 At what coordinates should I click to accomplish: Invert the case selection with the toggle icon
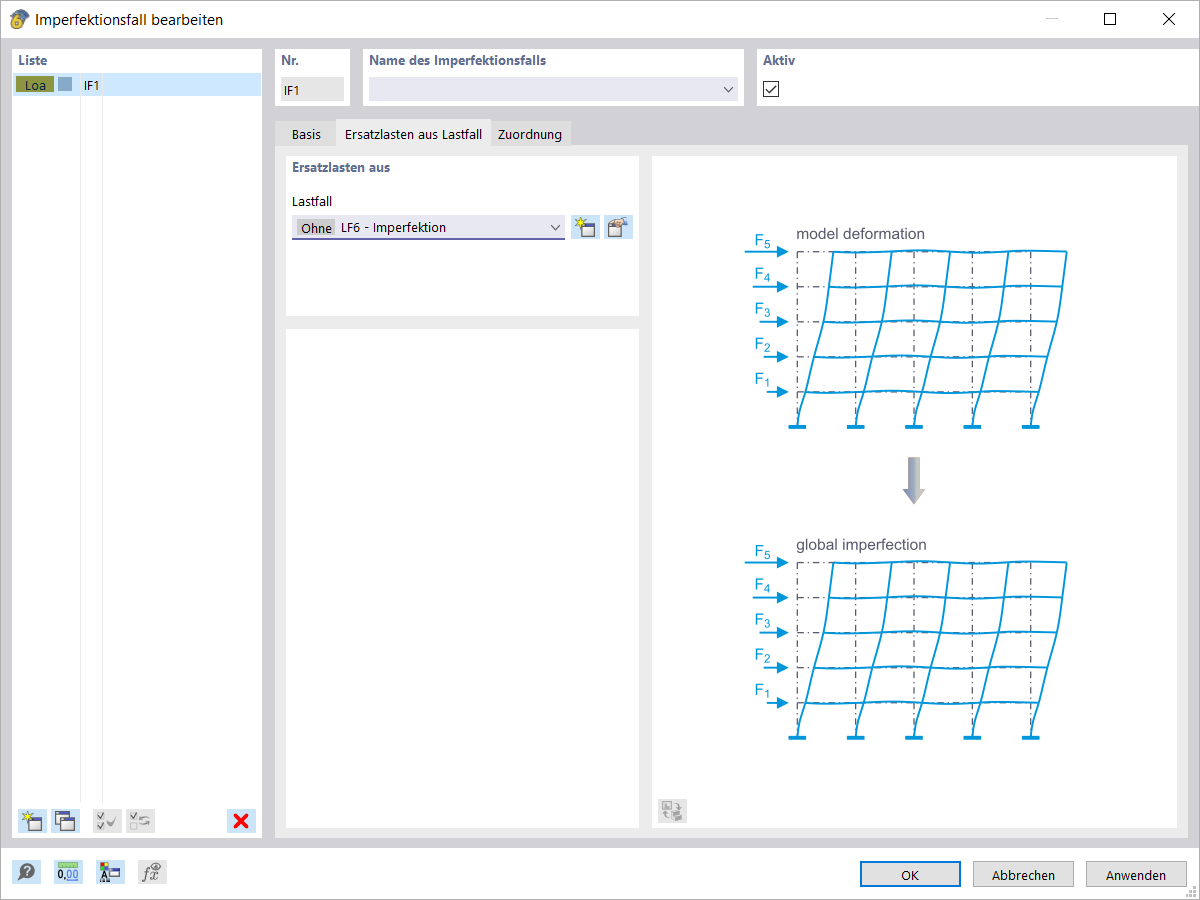pyautogui.click(x=140, y=820)
